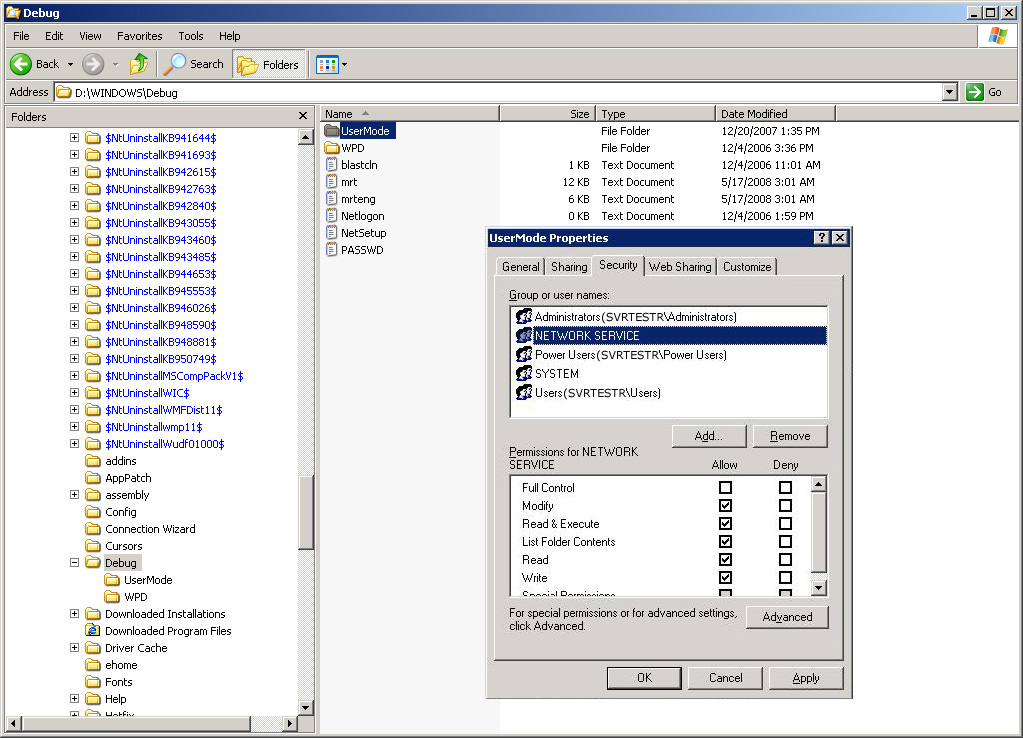Click the Apply button
The height and width of the screenshot is (738, 1023).
click(x=806, y=678)
